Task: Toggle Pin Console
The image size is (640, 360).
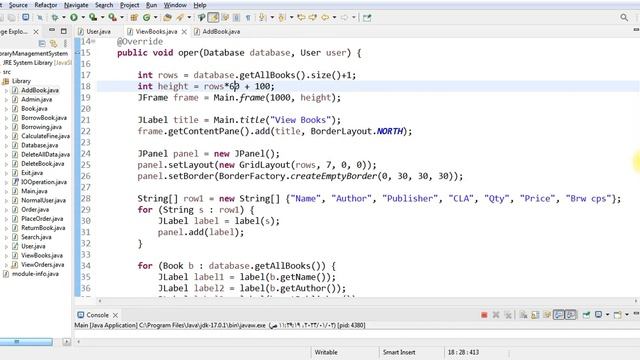Action: click(586, 315)
